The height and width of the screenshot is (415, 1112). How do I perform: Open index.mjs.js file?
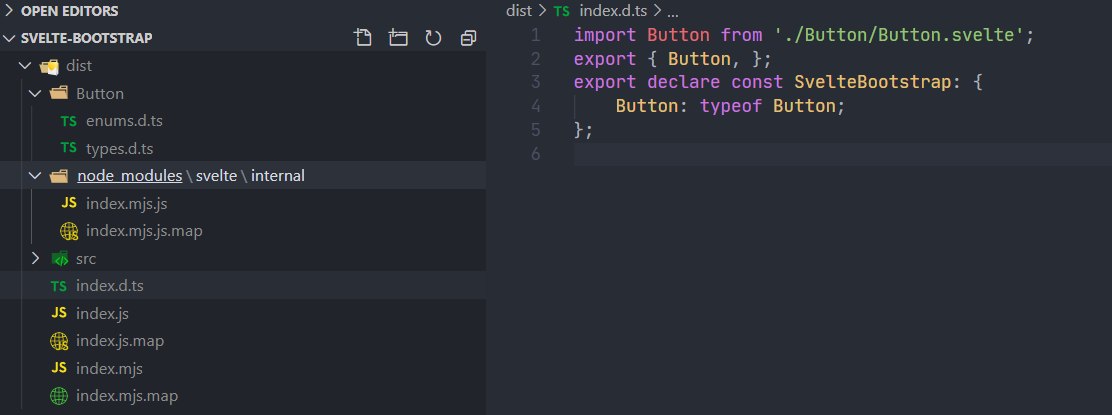[126, 204]
